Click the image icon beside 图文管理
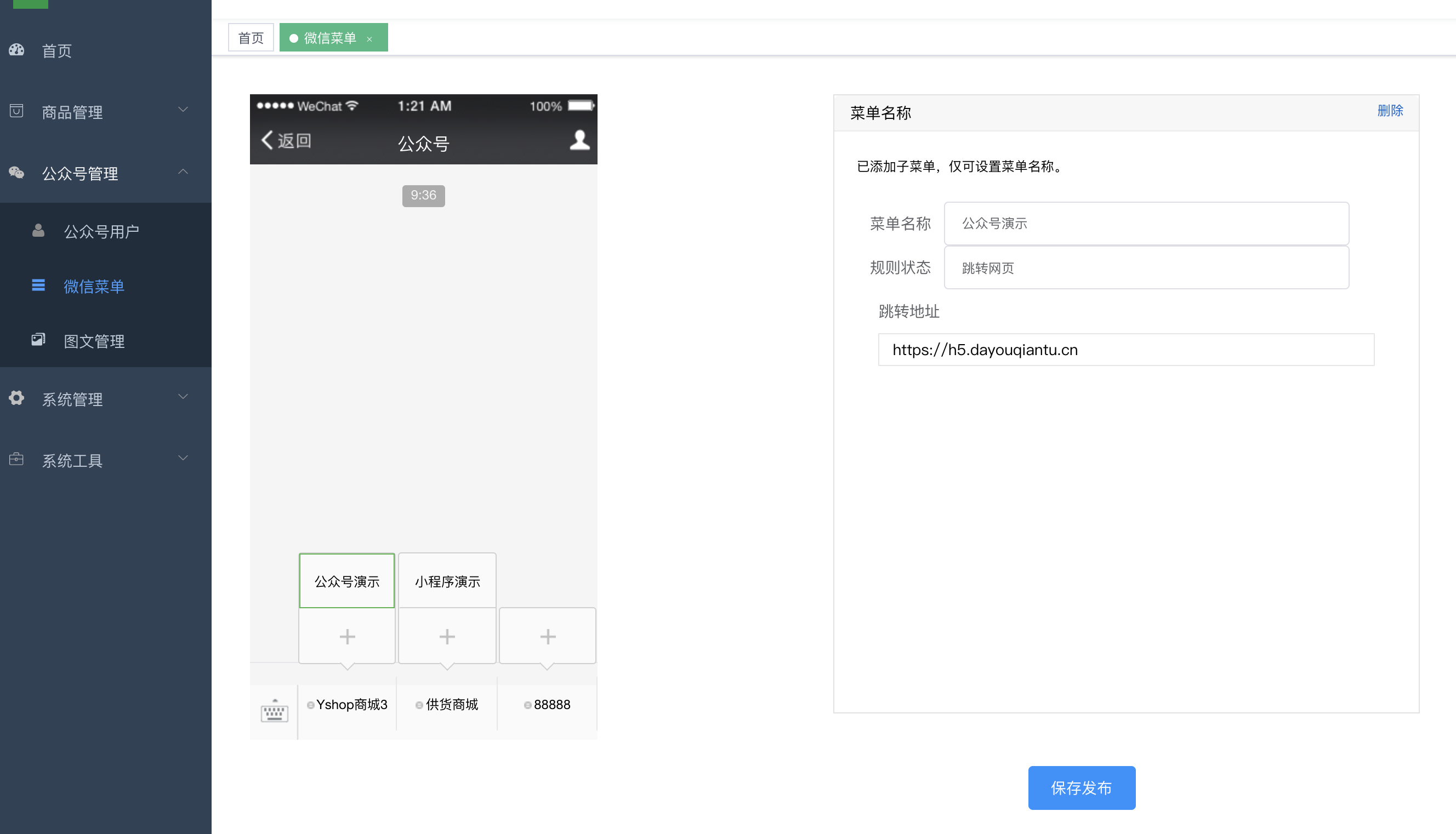This screenshot has width=1456, height=834. [x=38, y=340]
